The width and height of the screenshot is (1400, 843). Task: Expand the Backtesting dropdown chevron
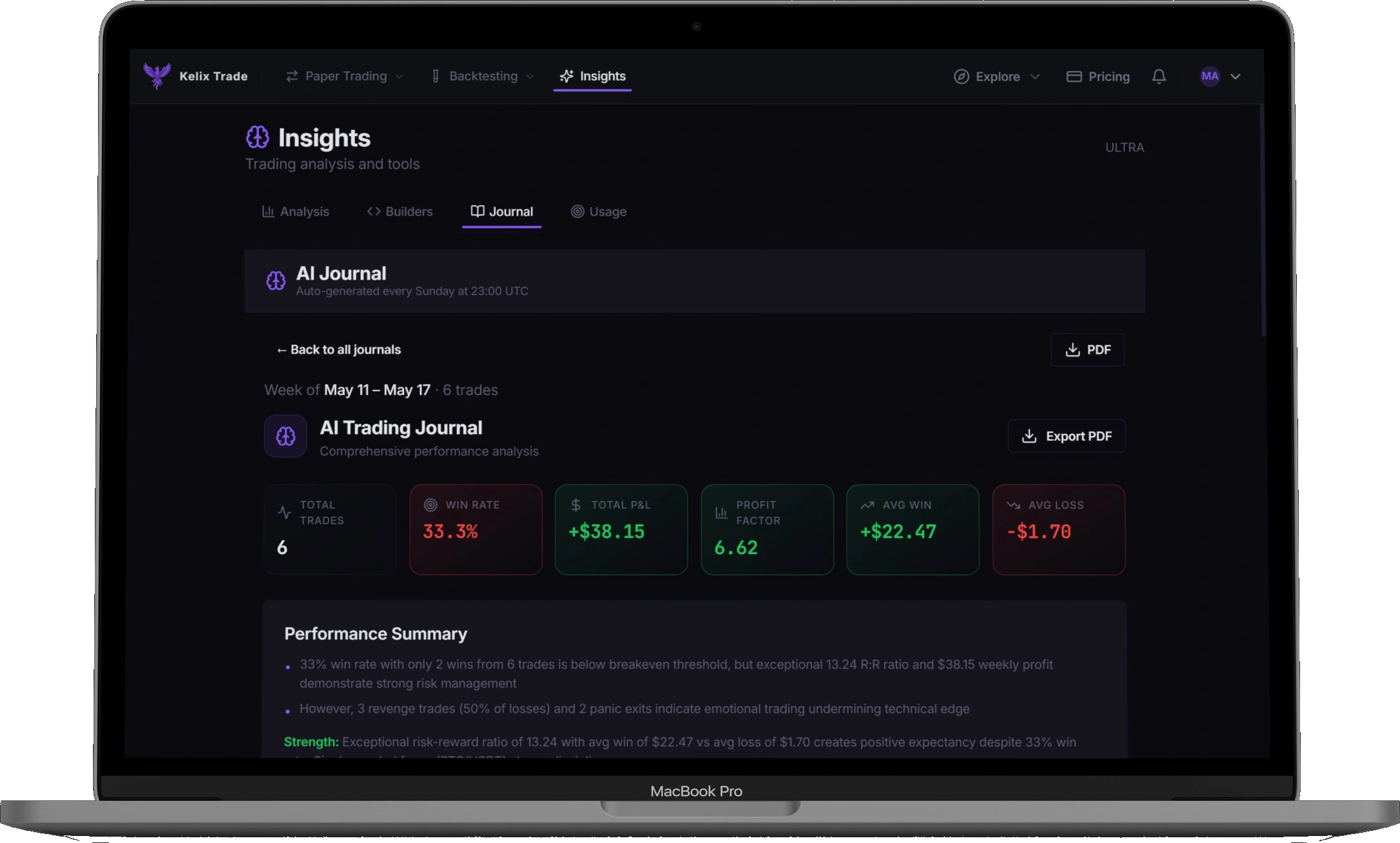[x=530, y=76]
